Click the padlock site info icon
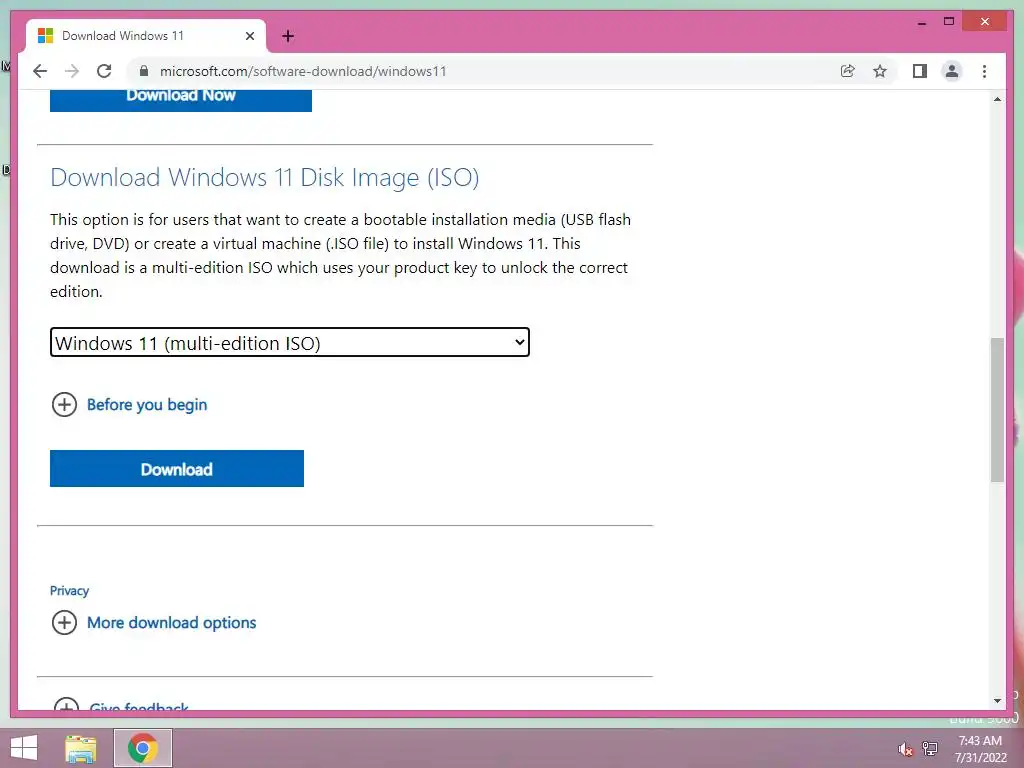 144,71
